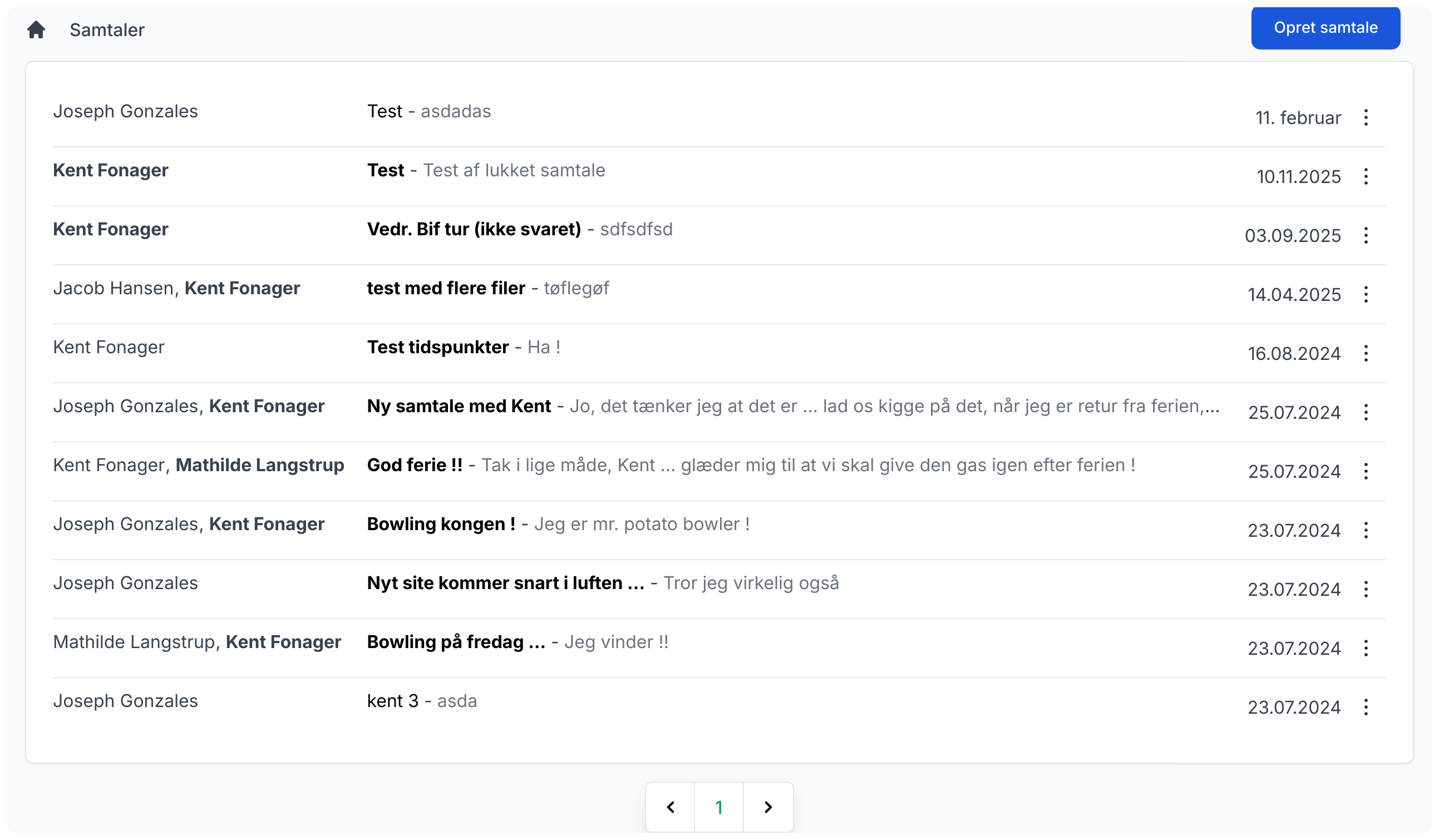Viewport: 1439px width, 840px height.
Task: Open three-dot menu for Vedr. Bif tur
Action: pos(1366,235)
